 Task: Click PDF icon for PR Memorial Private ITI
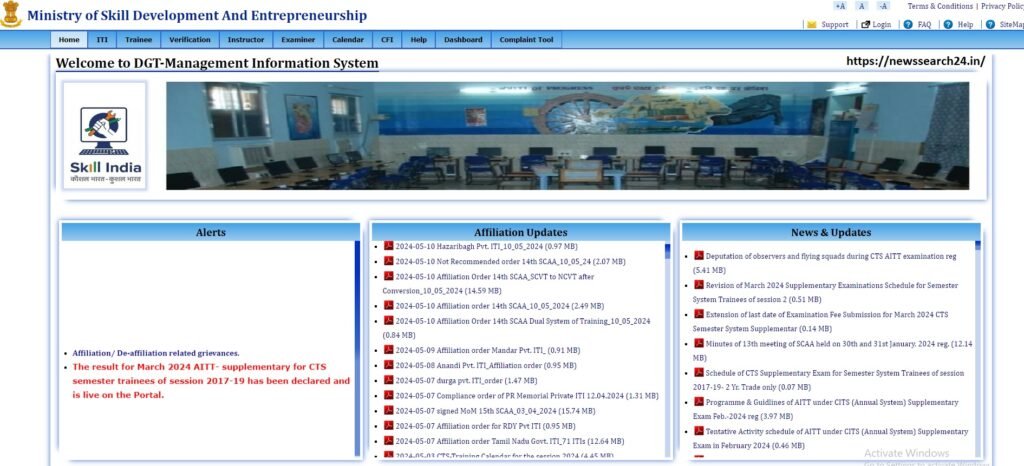tap(389, 395)
